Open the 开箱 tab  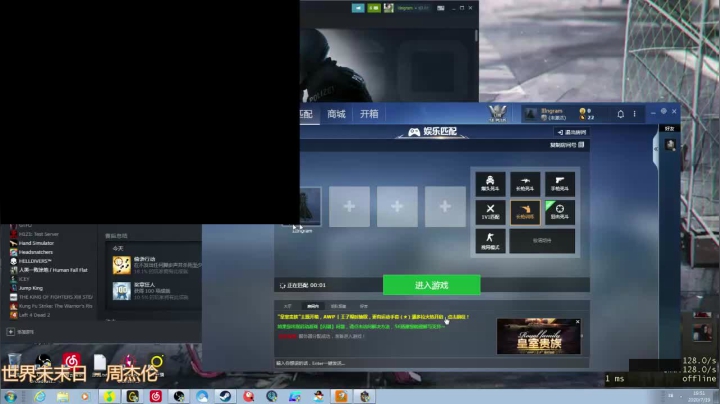[x=369, y=114]
